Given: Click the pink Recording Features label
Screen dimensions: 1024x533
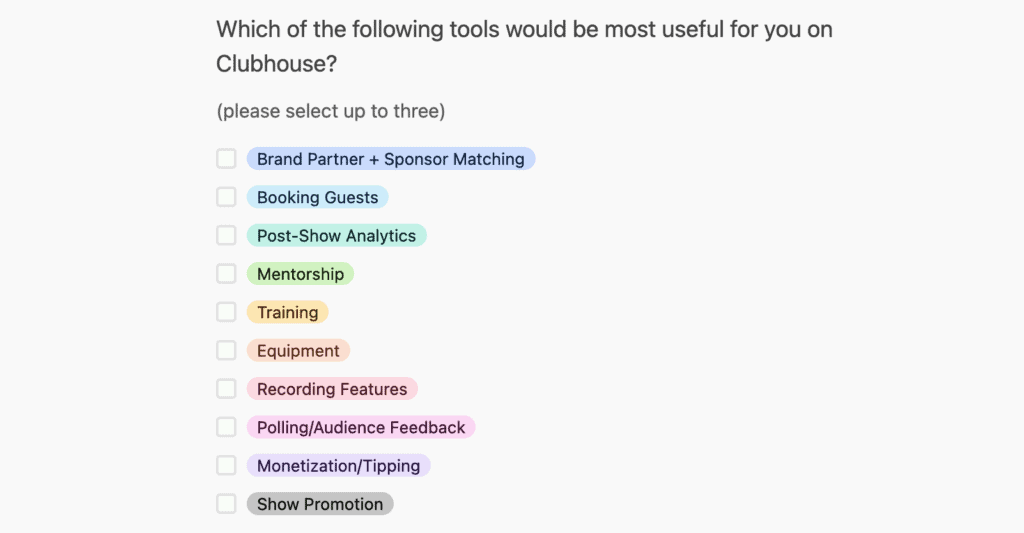Looking at the screenshot, I should tap(332, 389).
